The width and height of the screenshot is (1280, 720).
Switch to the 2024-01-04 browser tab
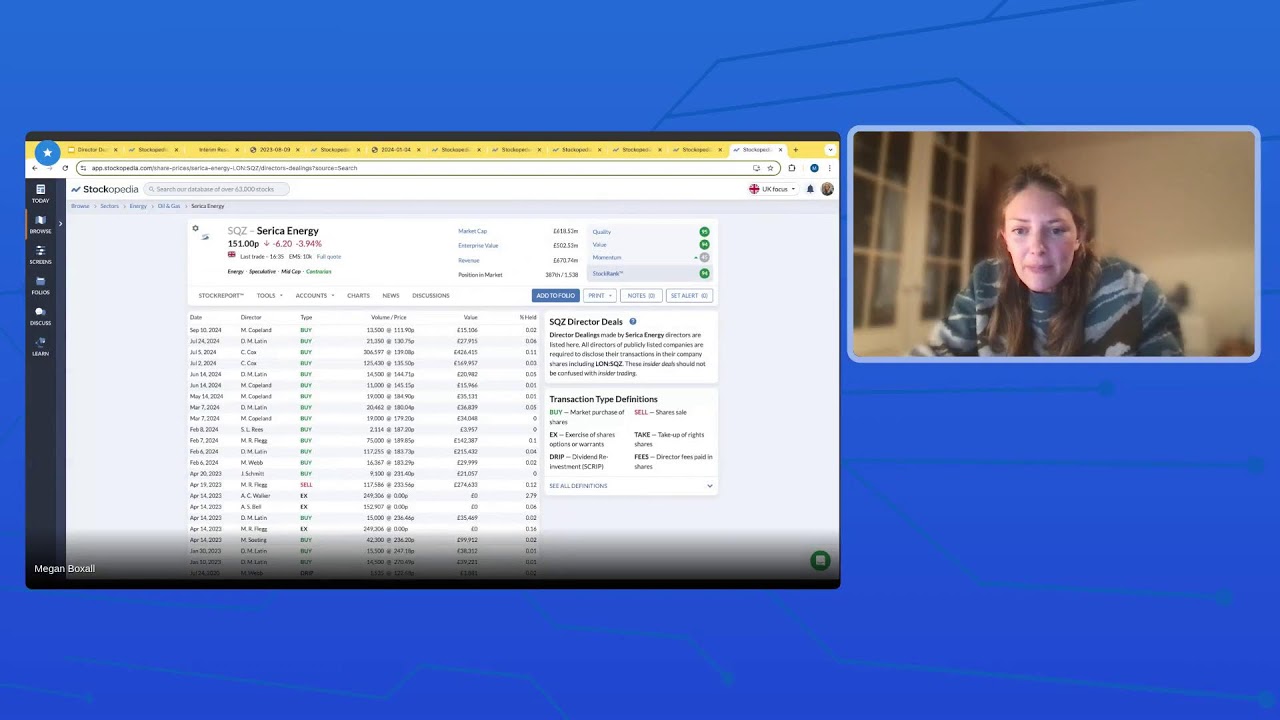394,150
